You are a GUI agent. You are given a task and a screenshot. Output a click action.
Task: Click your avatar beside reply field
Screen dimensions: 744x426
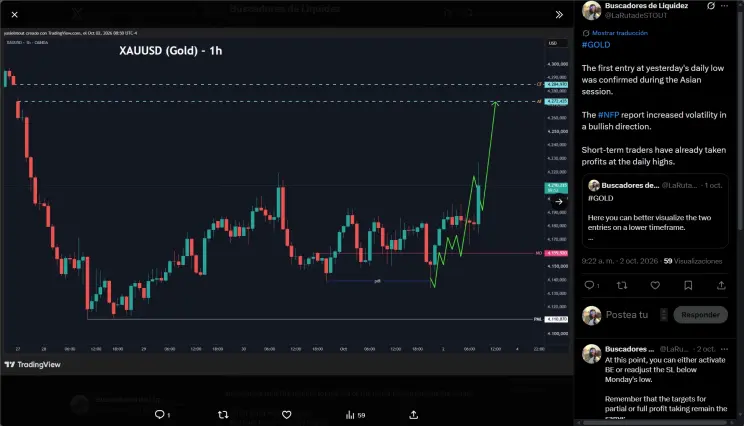(592, 315)
